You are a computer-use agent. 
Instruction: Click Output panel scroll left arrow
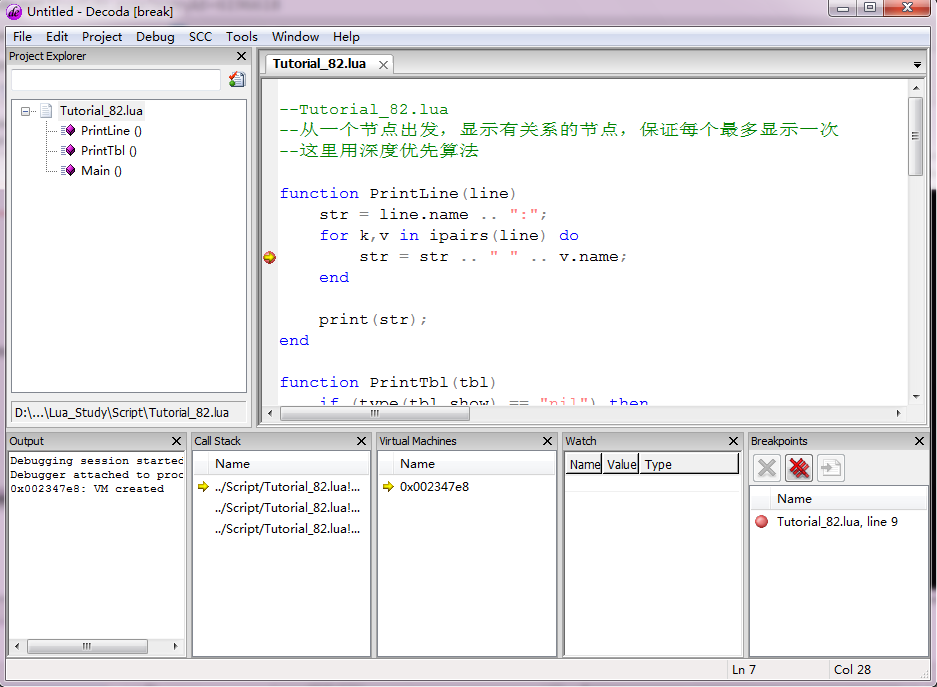point(17,646)
